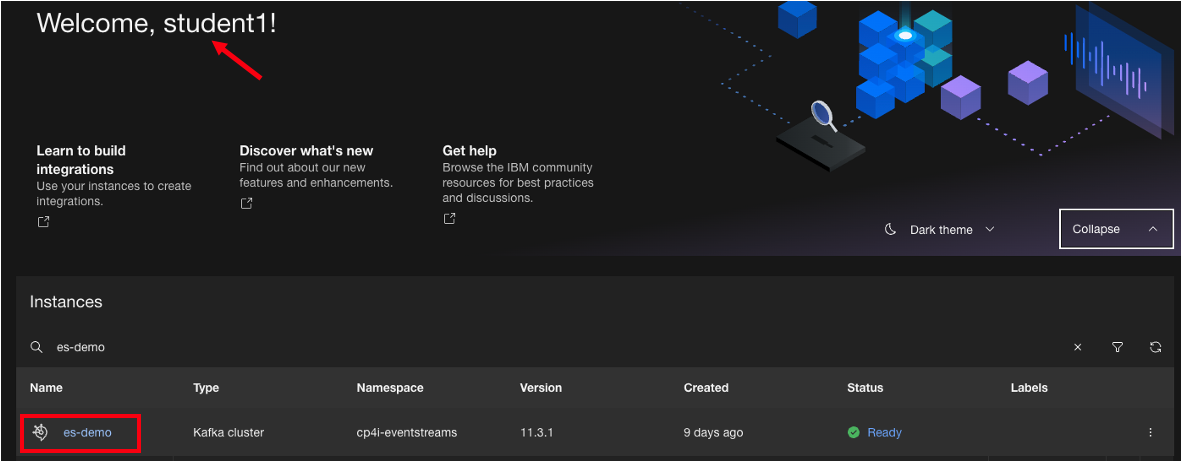Open external link under Discover what's new
The image size is (1182, 462).
pyautogui.click(x=246, y=204)
